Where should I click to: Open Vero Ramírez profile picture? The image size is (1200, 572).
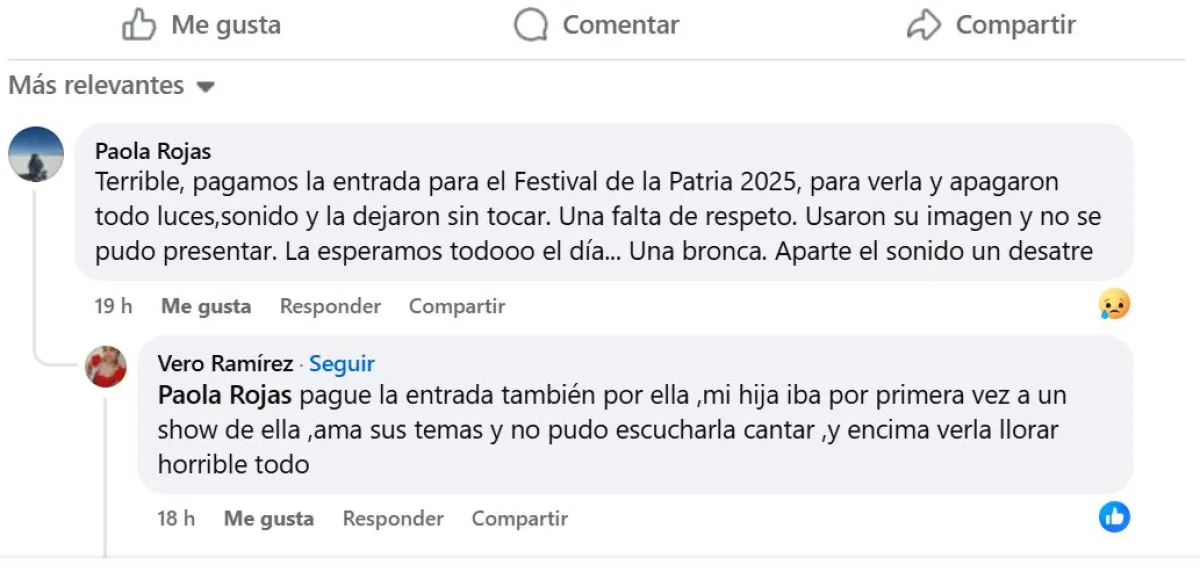click(105, 367)
